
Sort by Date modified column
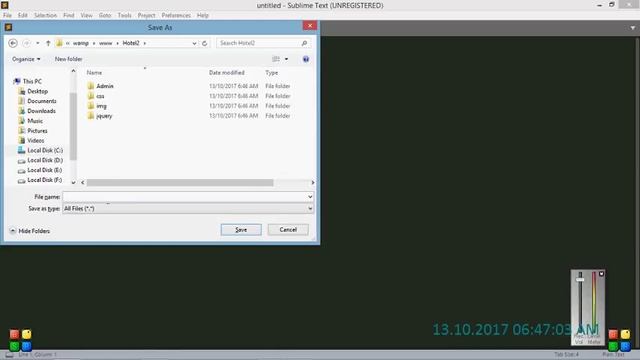click(227, 73)
